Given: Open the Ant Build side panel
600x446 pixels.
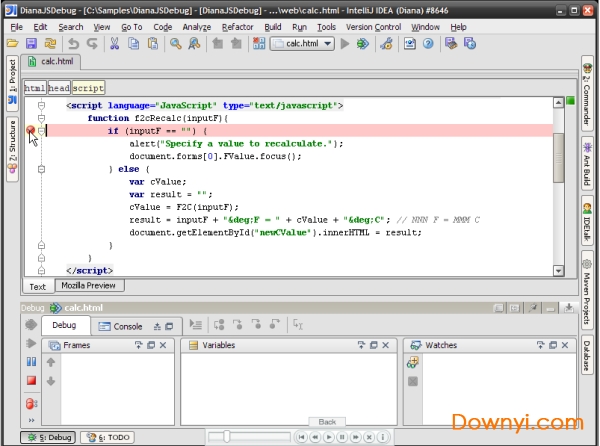Looking at the screenshot, I should pos(587,164).
